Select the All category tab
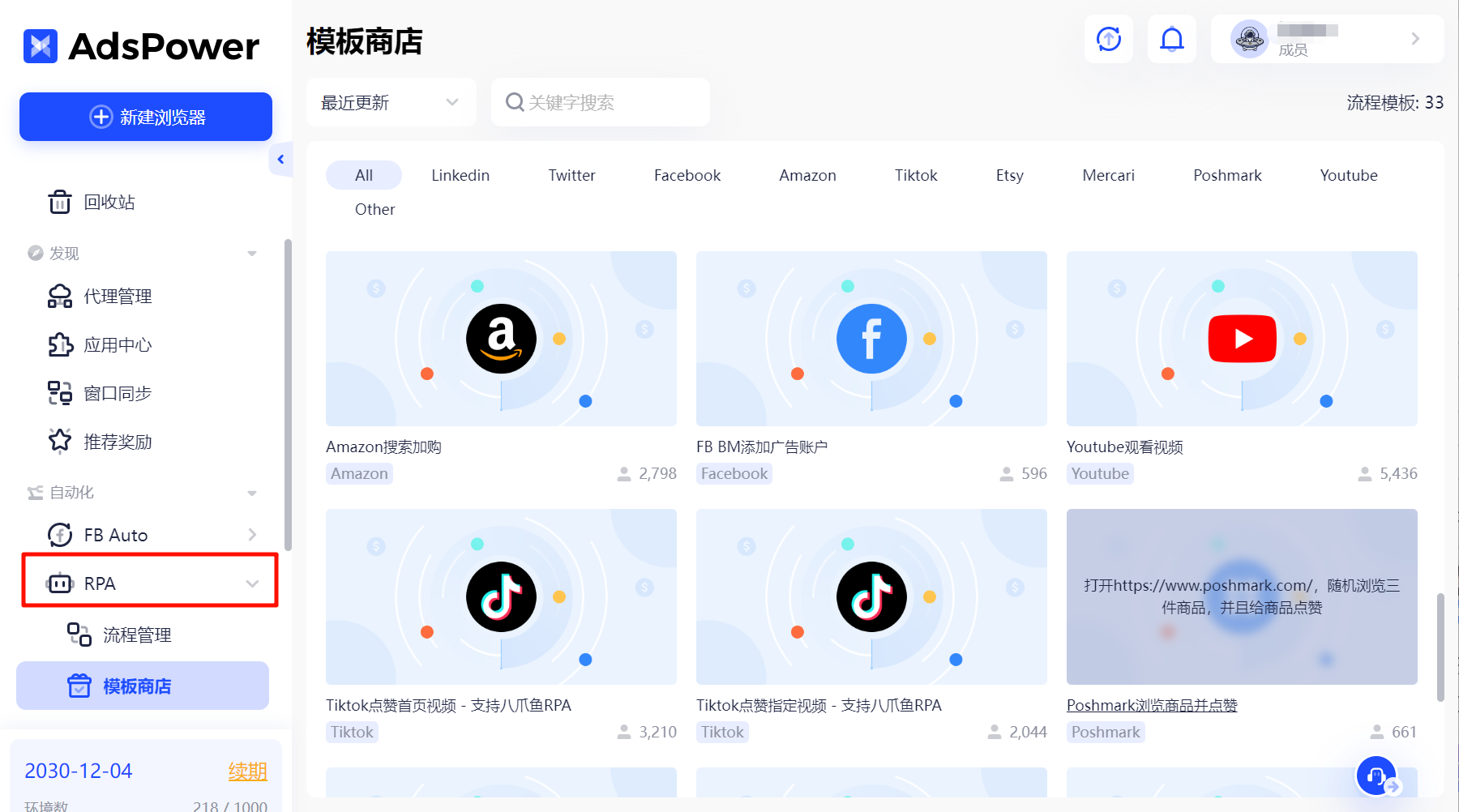 (x=364, y=175)
